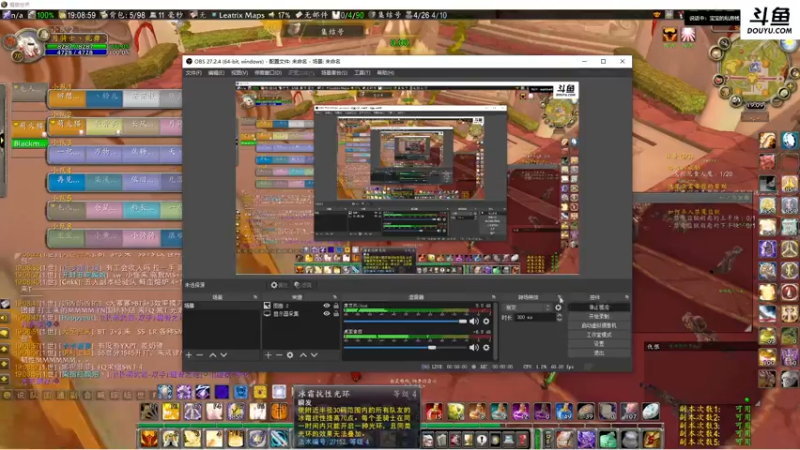Click the 300 ms duration field

pos(534,317)
